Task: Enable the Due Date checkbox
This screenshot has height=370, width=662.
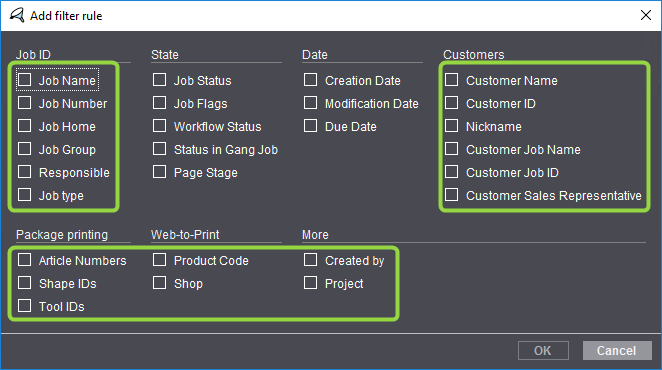Action: click(x=310, y=126)
